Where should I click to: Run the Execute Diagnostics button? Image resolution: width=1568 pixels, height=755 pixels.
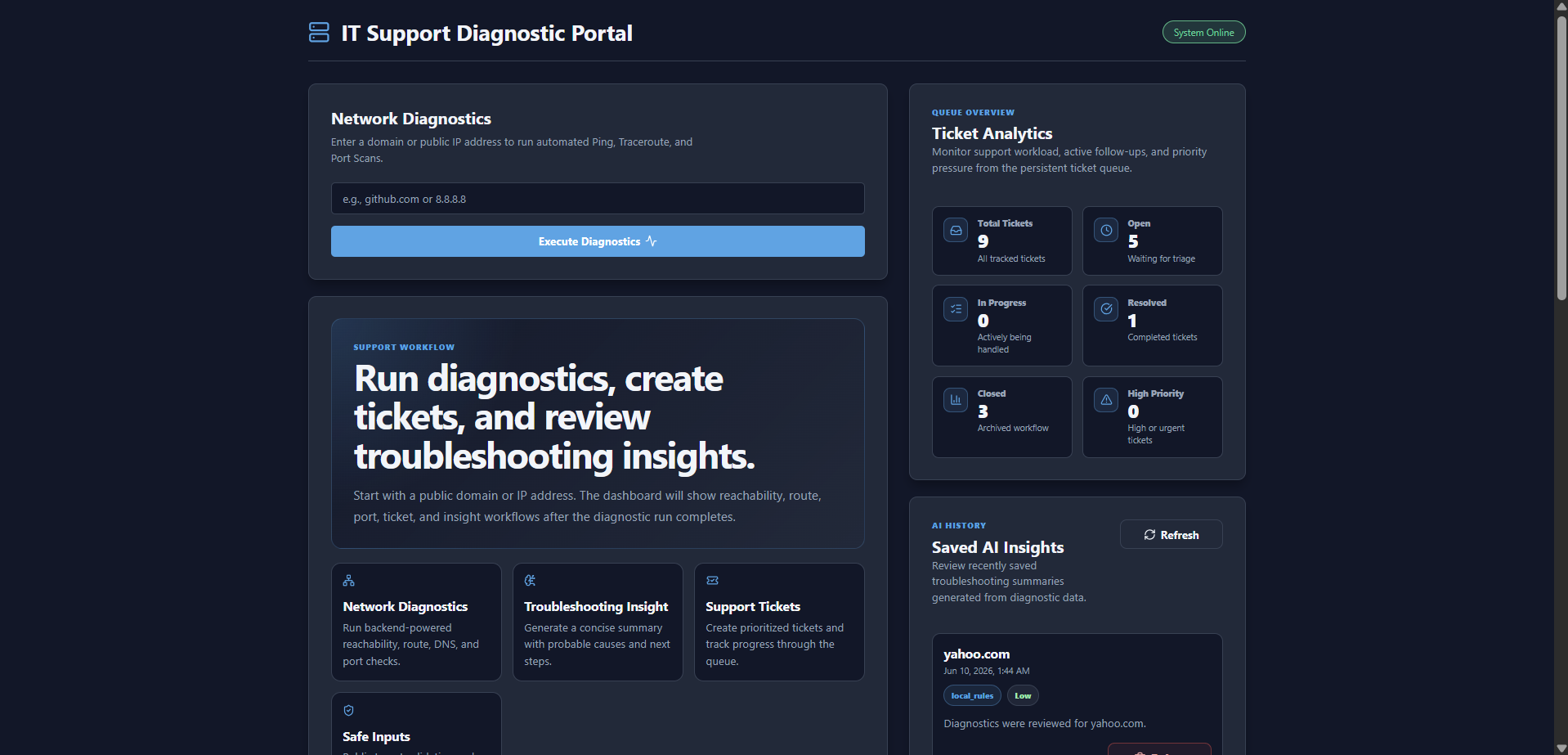(598, 241)
